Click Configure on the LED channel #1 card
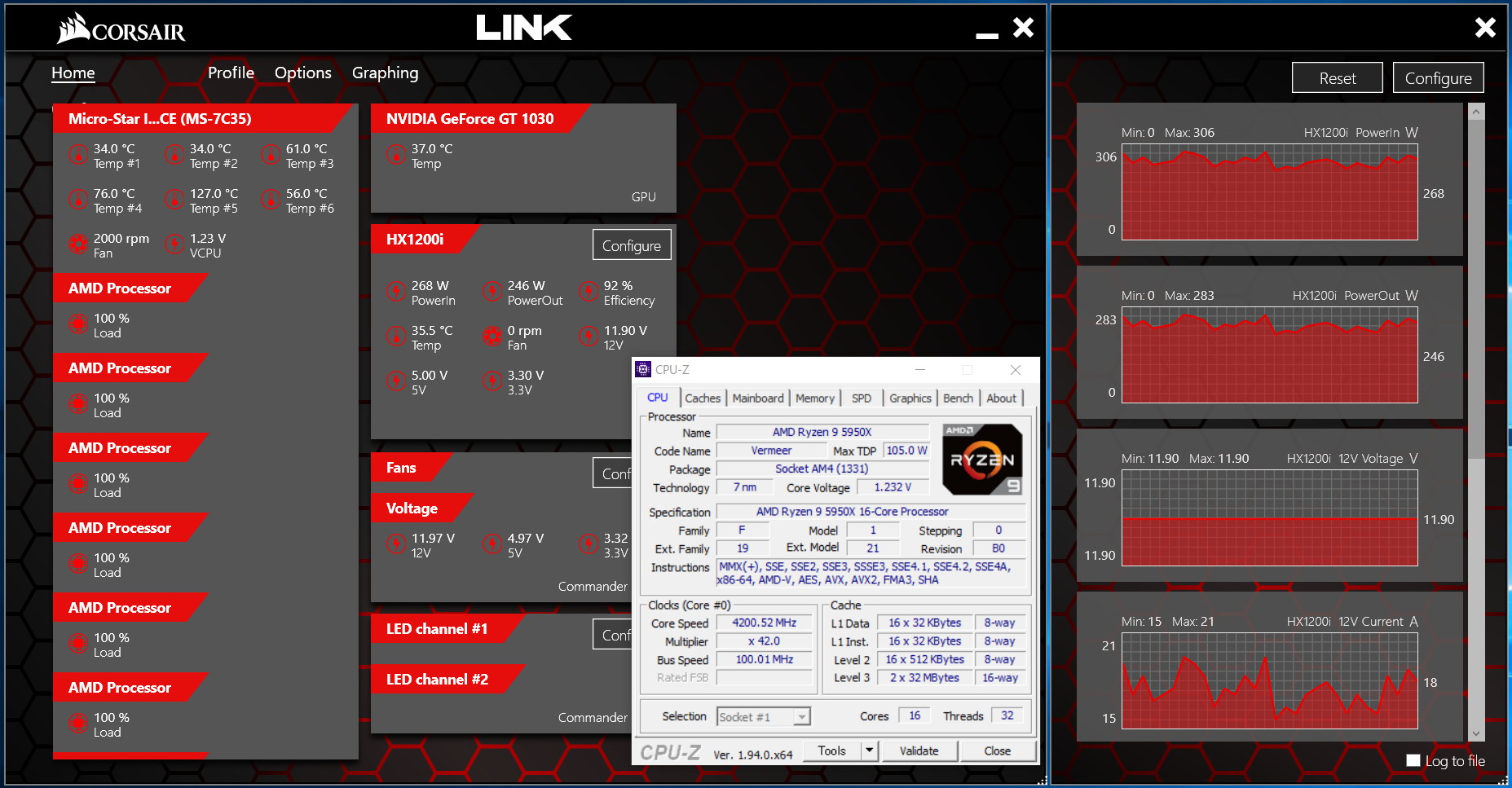The image size is (1512, 788). coord(612,635)
